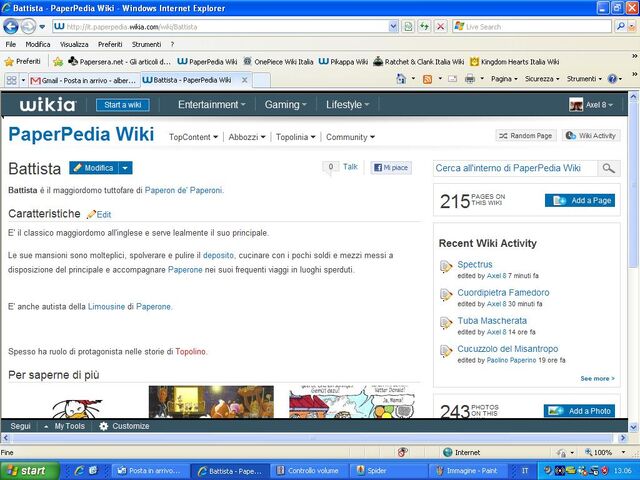Image resolution: width=640 pixels, height=480 pixels.
Task: Click the page vertical scrollbar thumb
Action: 633,184
